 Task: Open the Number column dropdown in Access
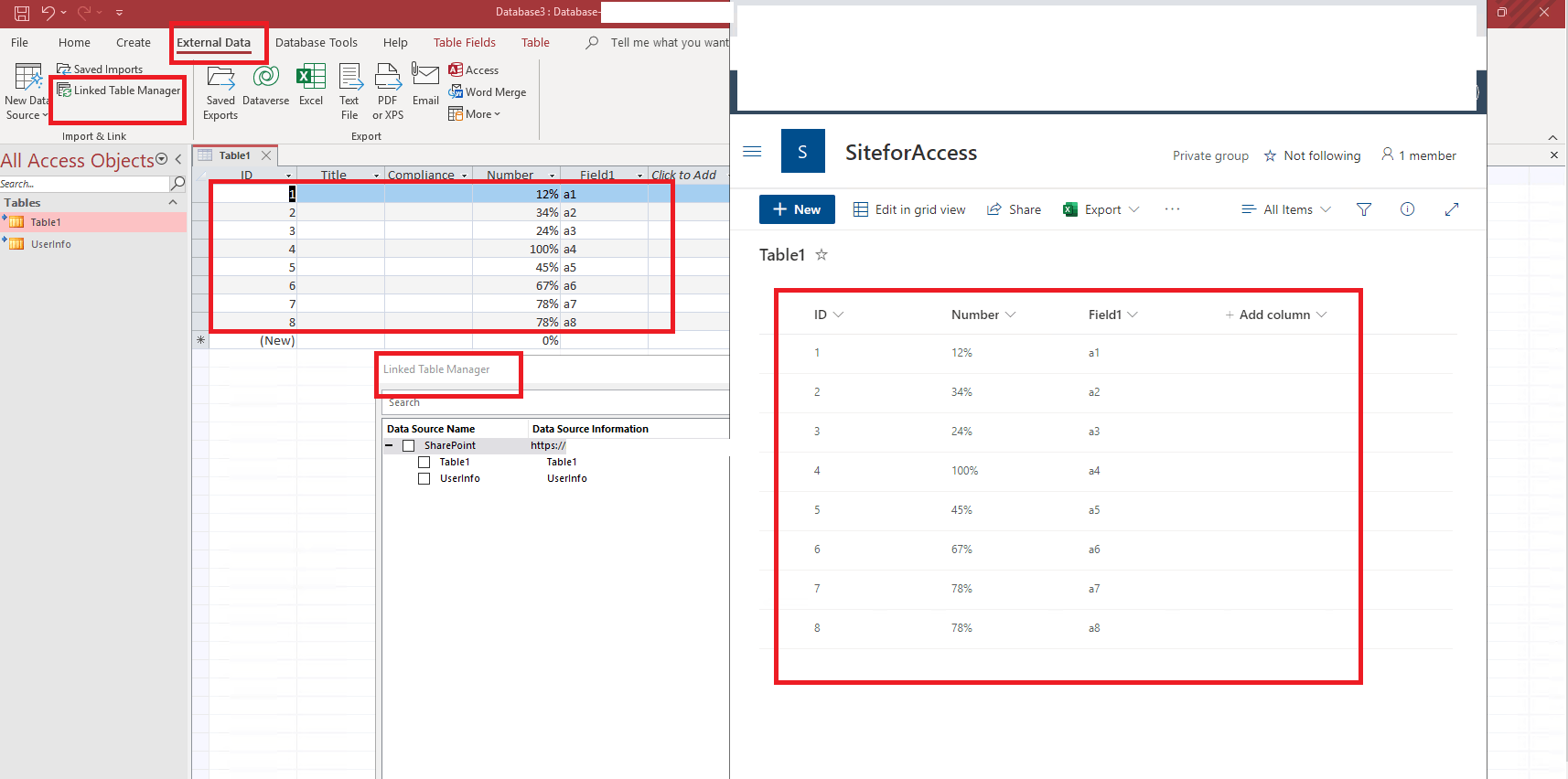(x=552, y=176)
